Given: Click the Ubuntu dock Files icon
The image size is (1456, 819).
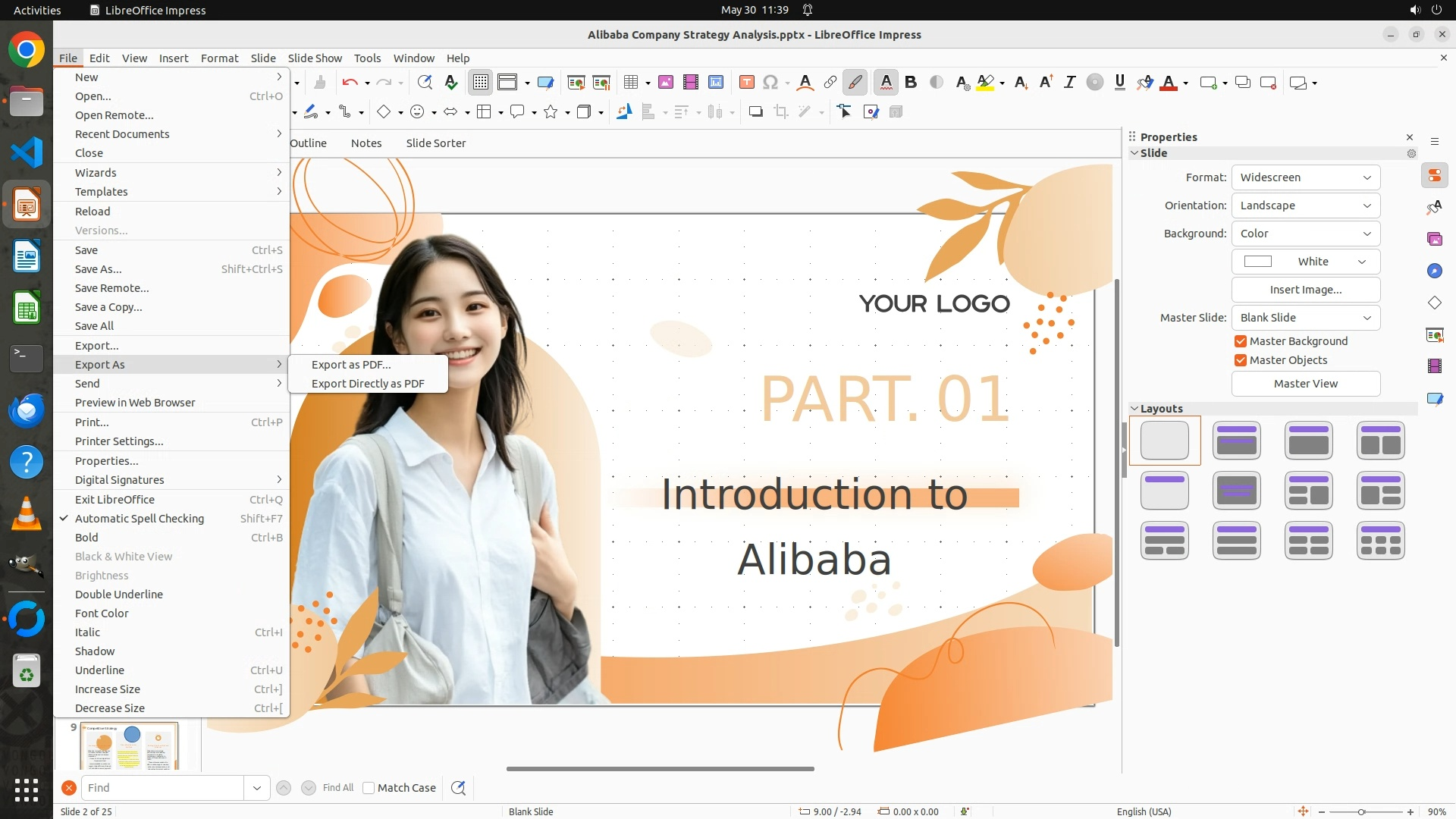Looking at the screenshot, I should (x=27, y=101).
